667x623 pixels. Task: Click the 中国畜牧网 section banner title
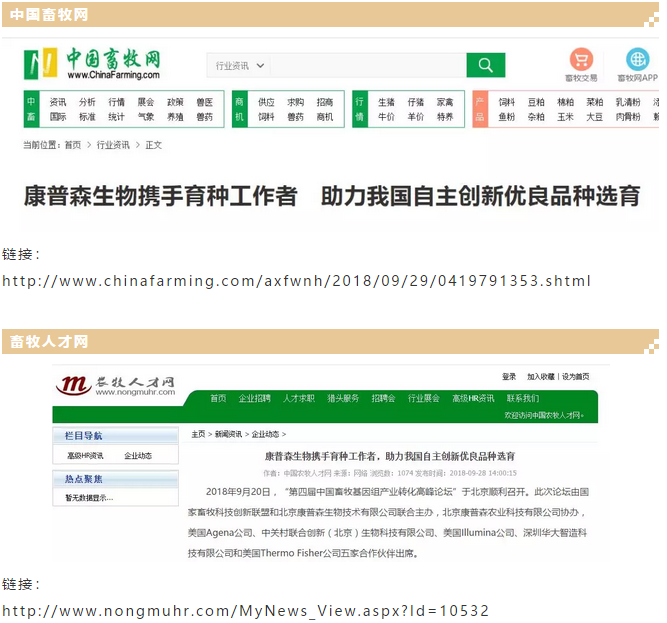[49, 14]
